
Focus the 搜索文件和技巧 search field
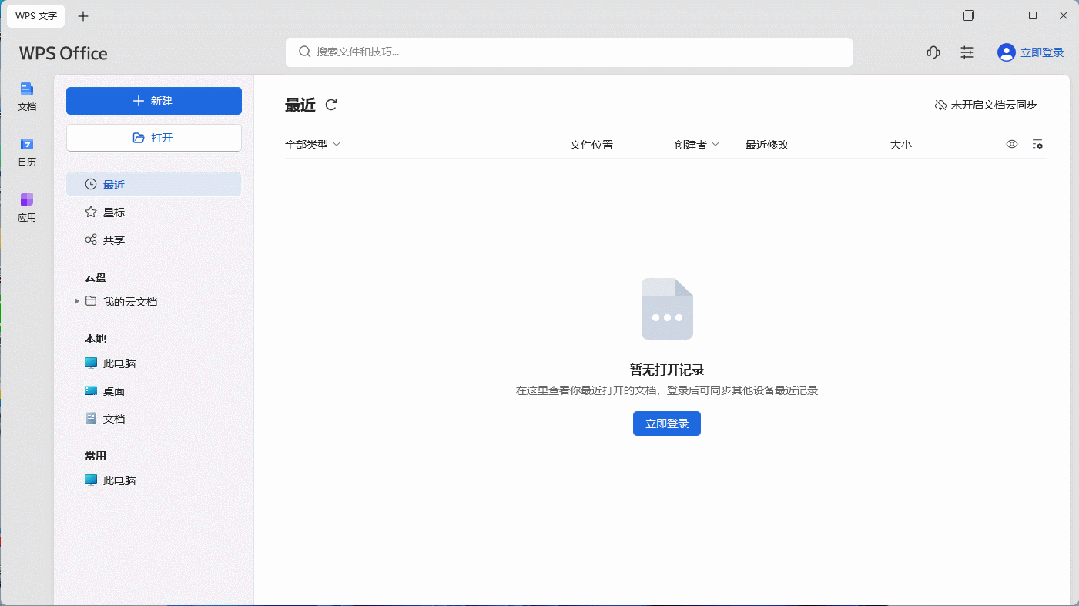click(x=569, y=52)
